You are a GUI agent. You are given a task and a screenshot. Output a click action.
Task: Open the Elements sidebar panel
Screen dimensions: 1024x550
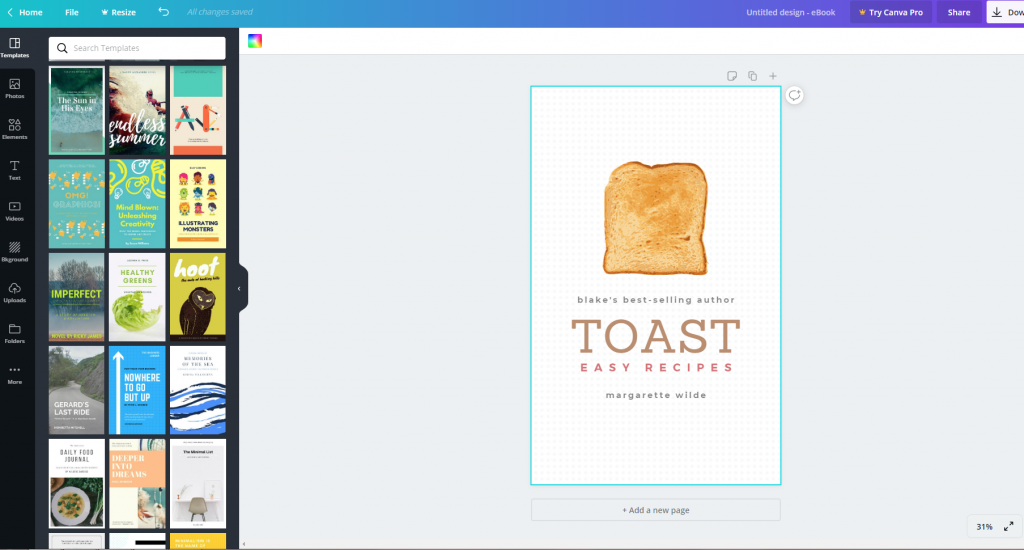14,129
